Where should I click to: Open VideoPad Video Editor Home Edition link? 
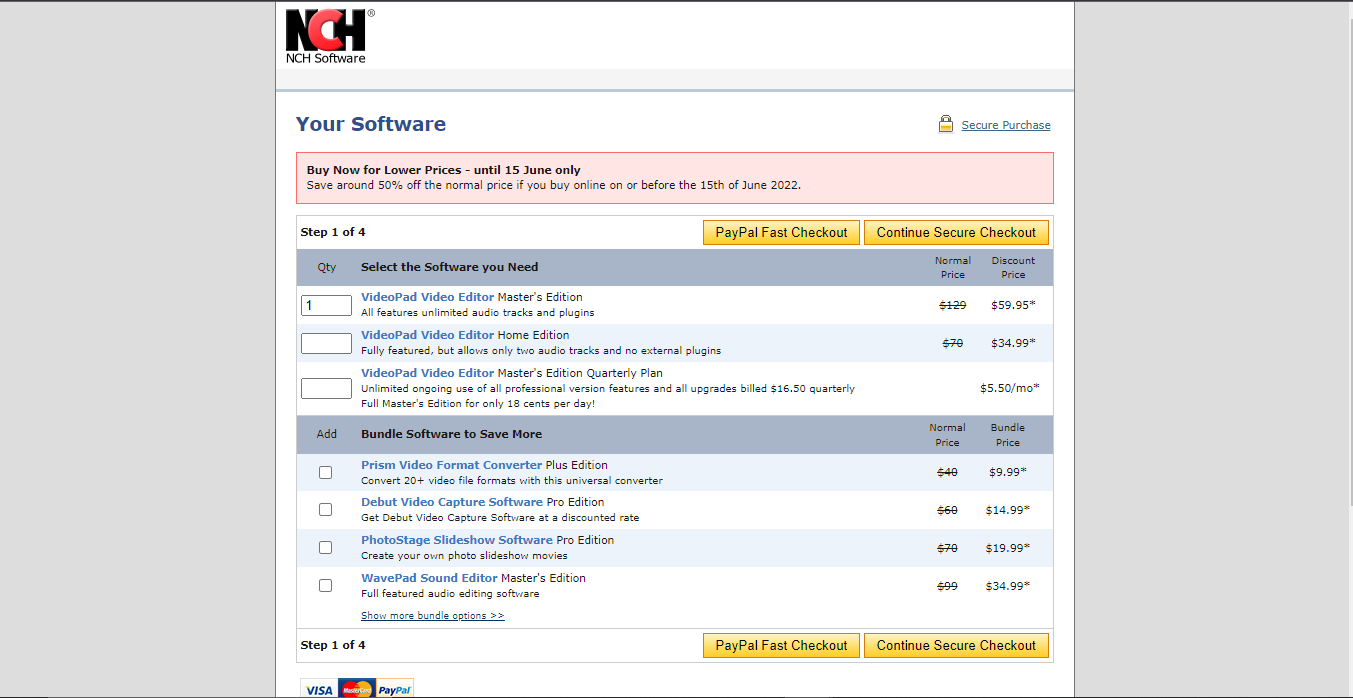click(x=427, y=335)
